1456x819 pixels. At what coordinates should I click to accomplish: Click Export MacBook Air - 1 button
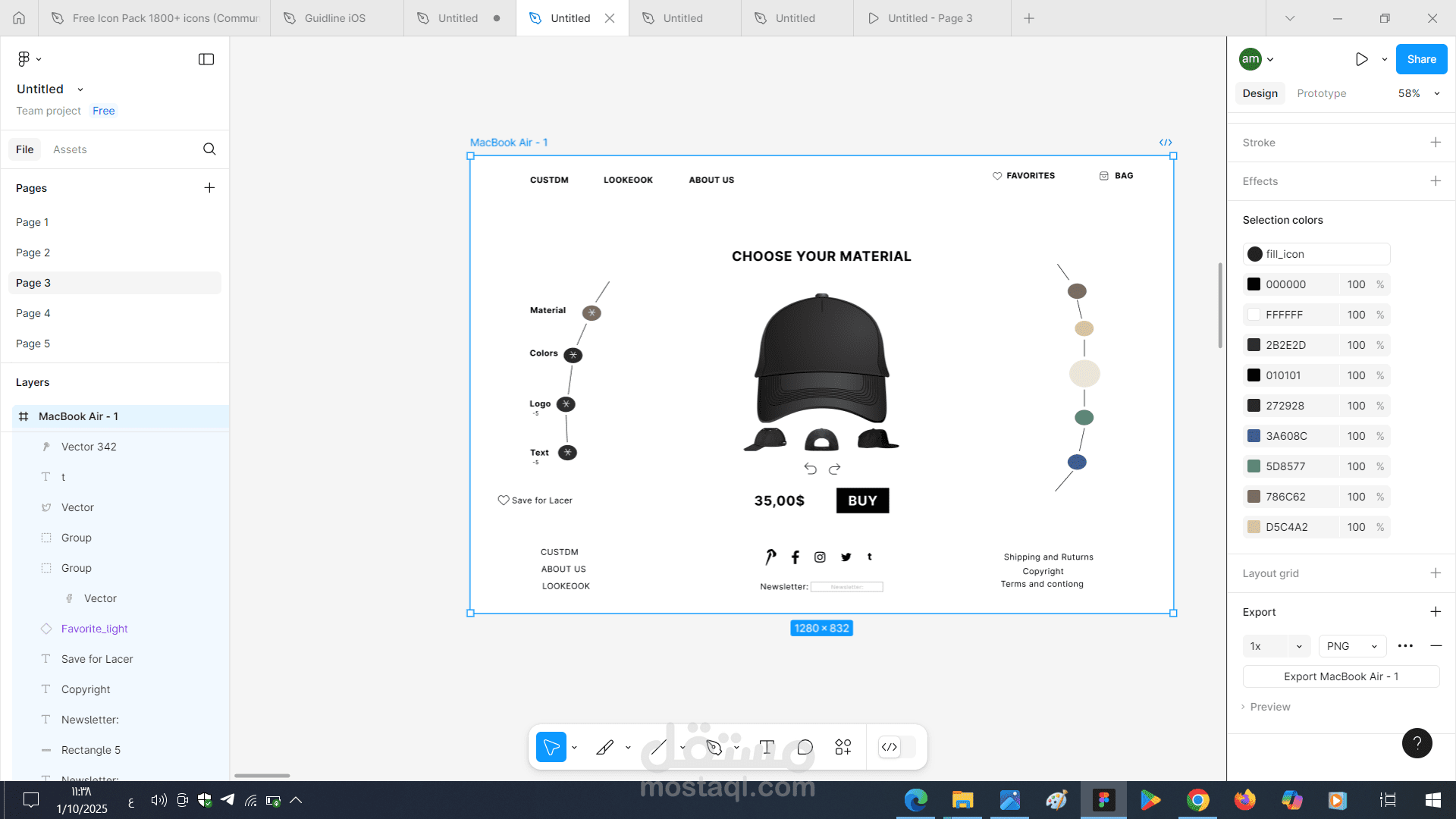click(1341, 676)
